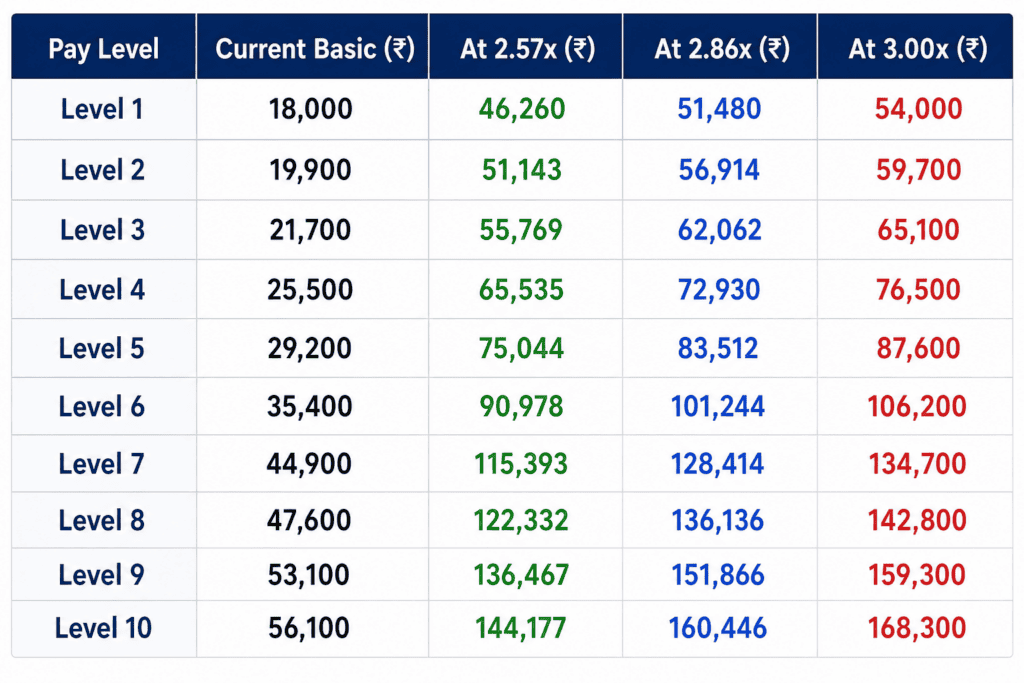Click the red value 168,300
The height and width of the screenshot is (683, 1024).
(917, 628)
